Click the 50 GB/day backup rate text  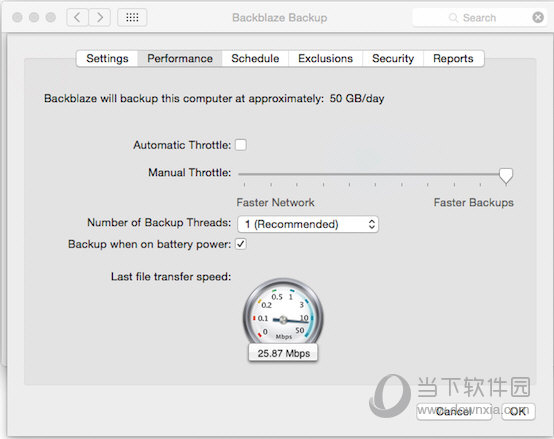click(x=357, y=99)
